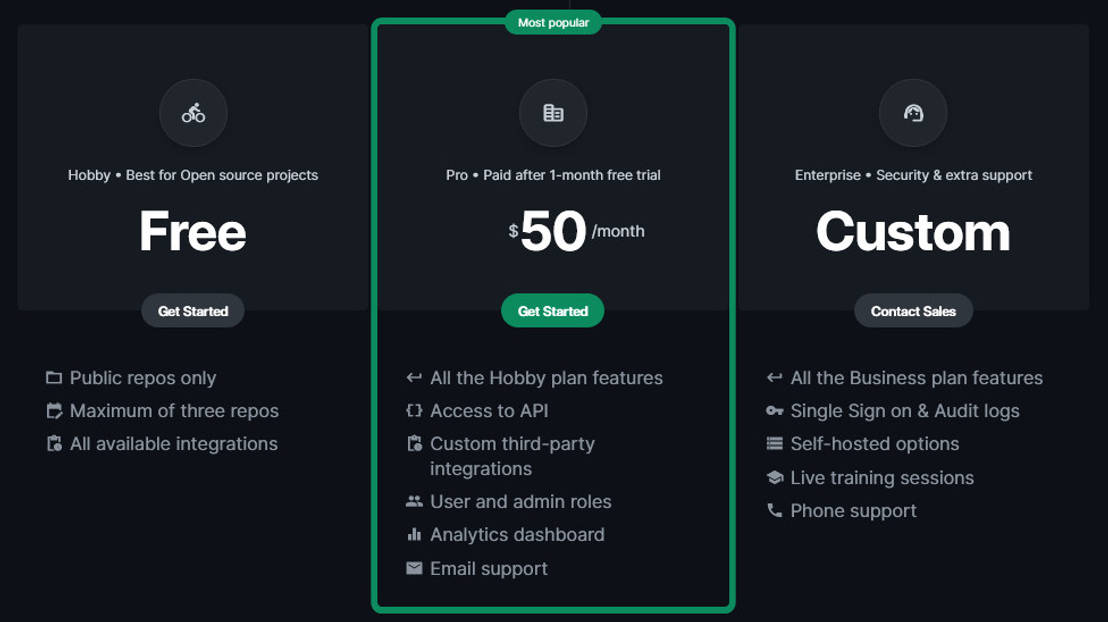
Task: Click the folder icon next to Public repos only
Action: (53, 377)
